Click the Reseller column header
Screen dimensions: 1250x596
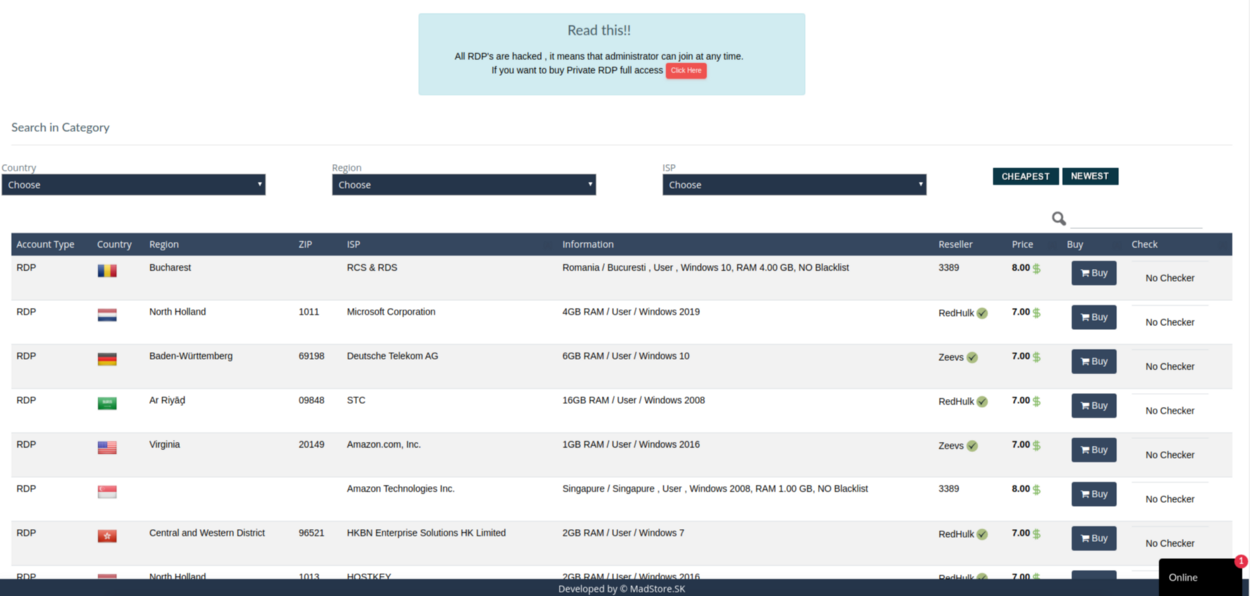955,244
